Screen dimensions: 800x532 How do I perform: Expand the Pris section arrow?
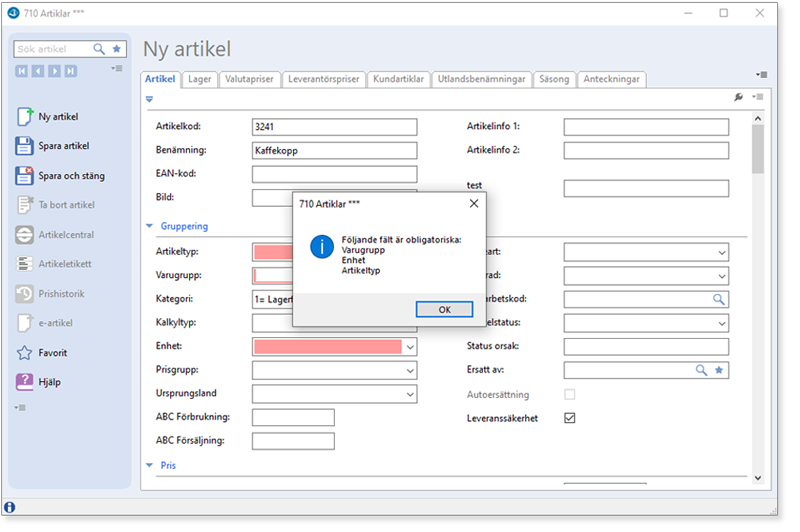150,465
